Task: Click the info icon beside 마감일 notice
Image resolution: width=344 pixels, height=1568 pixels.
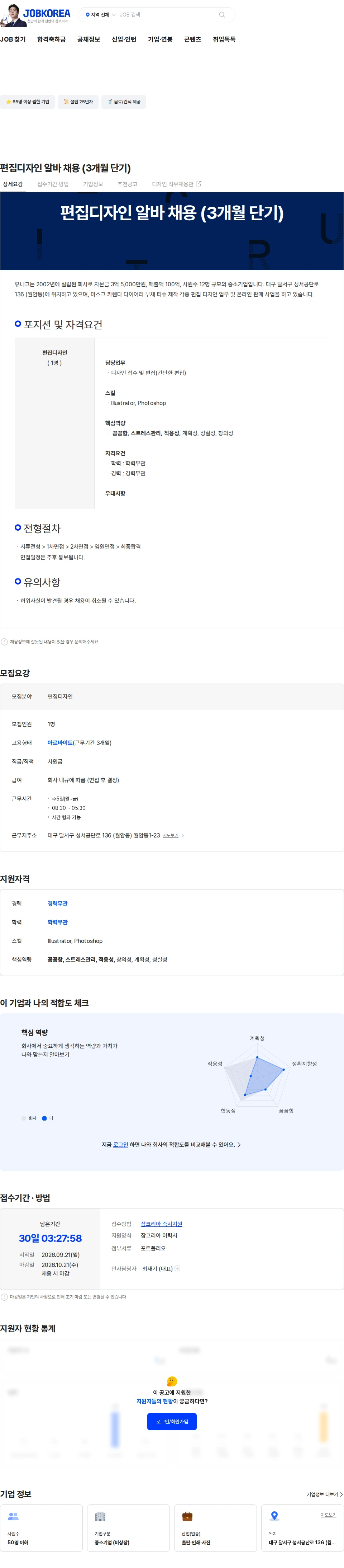Action: point(4,1296)
